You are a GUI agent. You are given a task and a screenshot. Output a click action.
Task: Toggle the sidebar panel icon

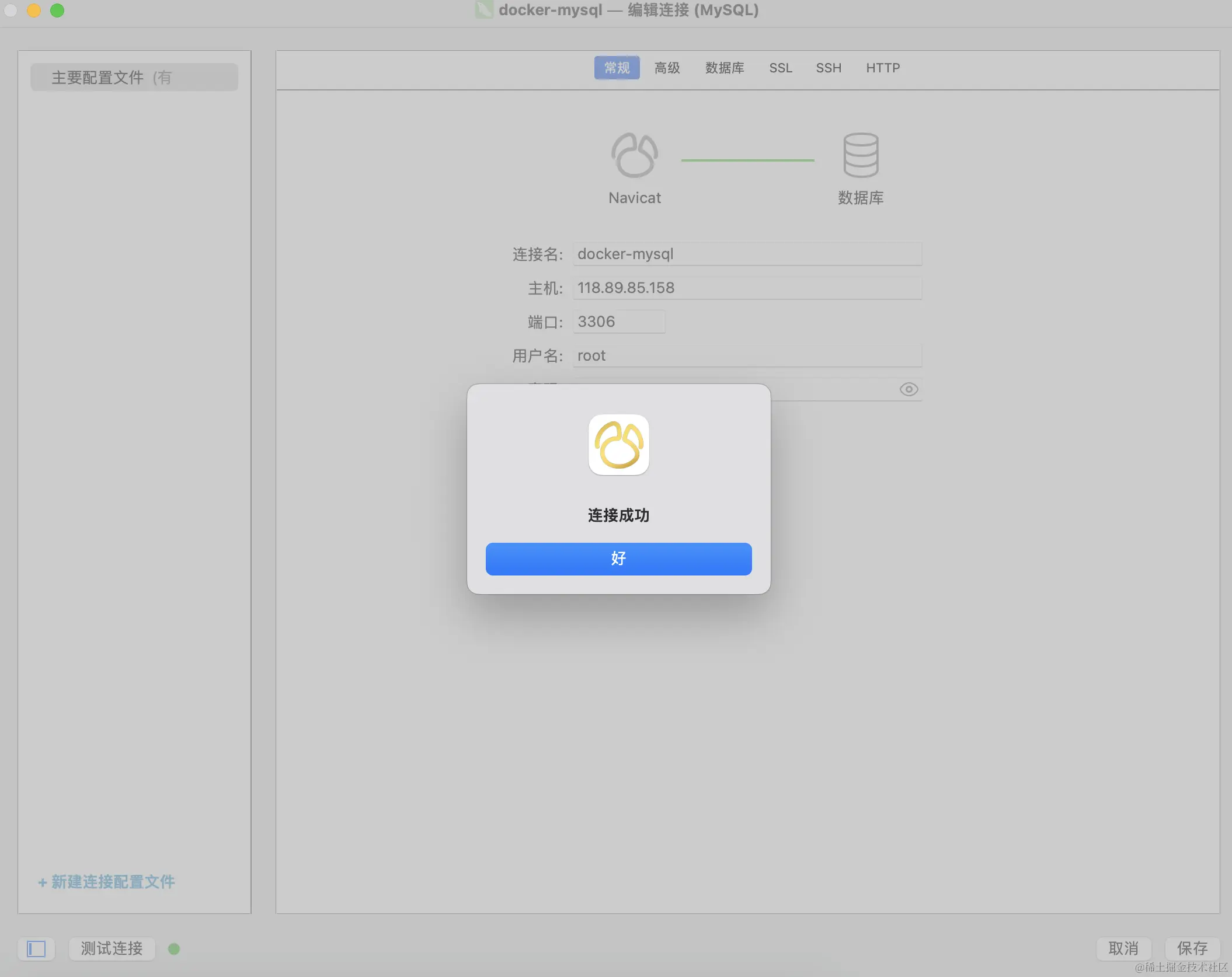click(x=36, y=948)
